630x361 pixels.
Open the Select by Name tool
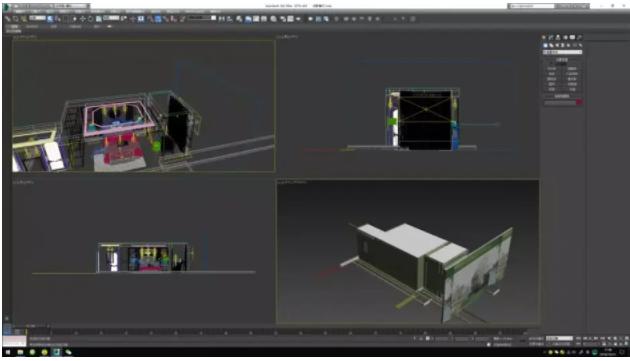58,19
